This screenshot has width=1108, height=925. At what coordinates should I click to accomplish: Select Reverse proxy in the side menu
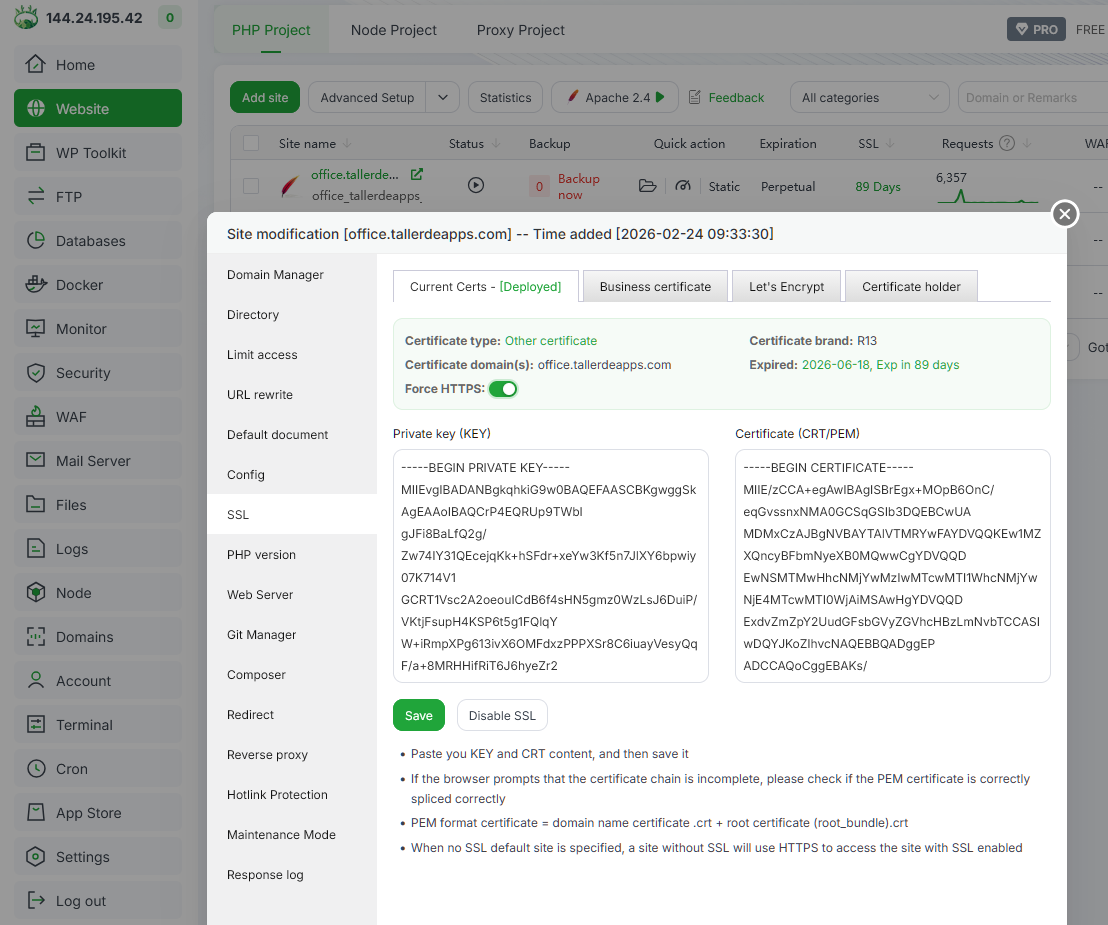pyautogui.click(x=267, y=755)
